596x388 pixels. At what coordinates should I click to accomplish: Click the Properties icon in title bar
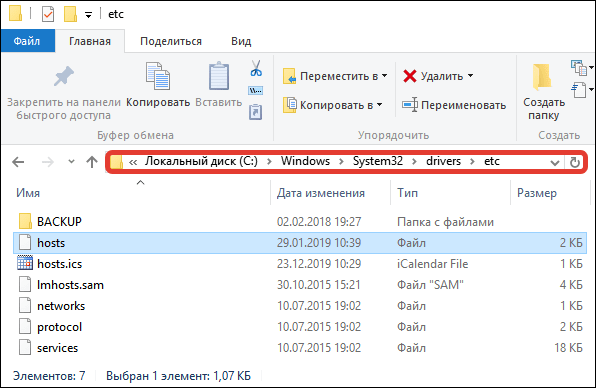click(x=48, y=14)
